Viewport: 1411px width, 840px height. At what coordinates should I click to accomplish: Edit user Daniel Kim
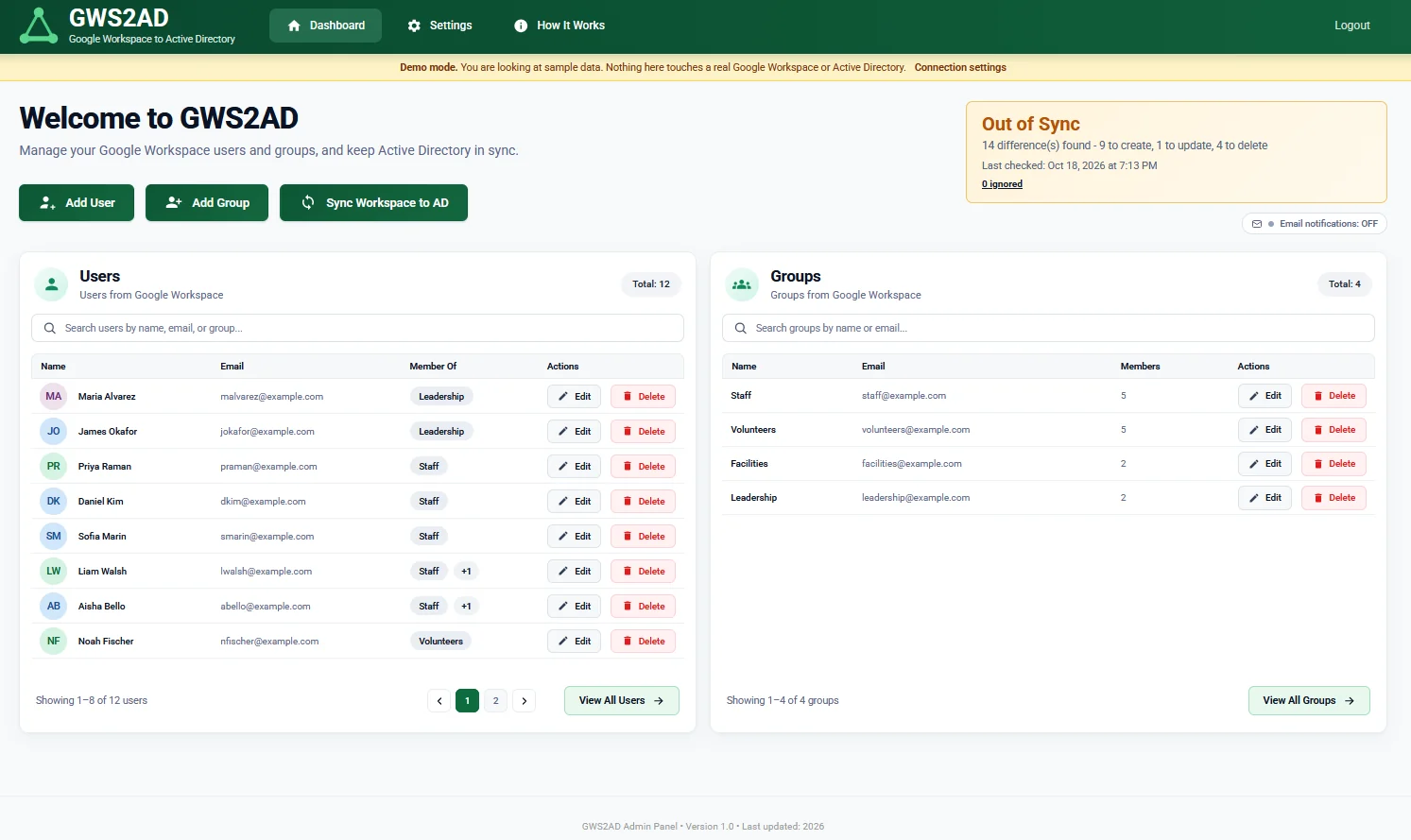tap(574, 502)
